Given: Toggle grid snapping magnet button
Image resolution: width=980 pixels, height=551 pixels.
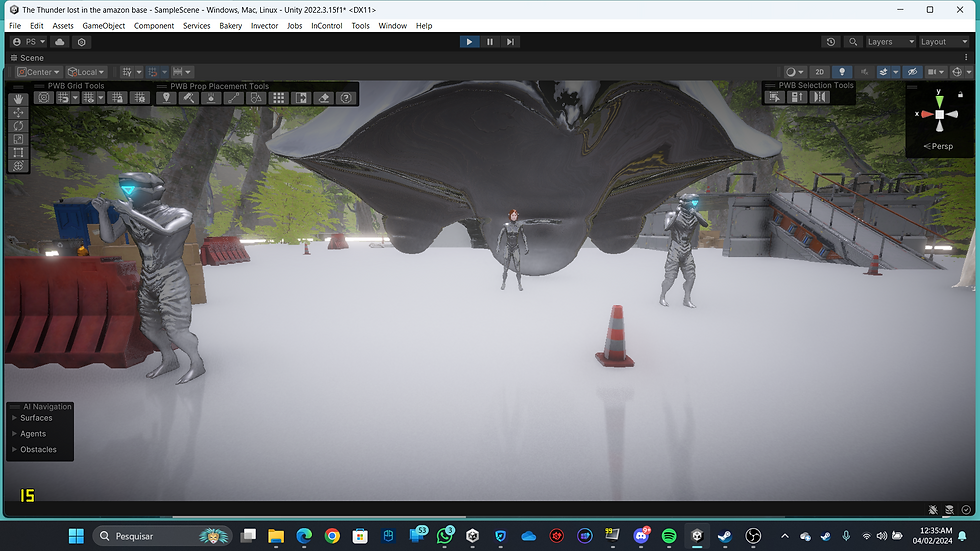Looking at the screenshot, I should (152, 72).
